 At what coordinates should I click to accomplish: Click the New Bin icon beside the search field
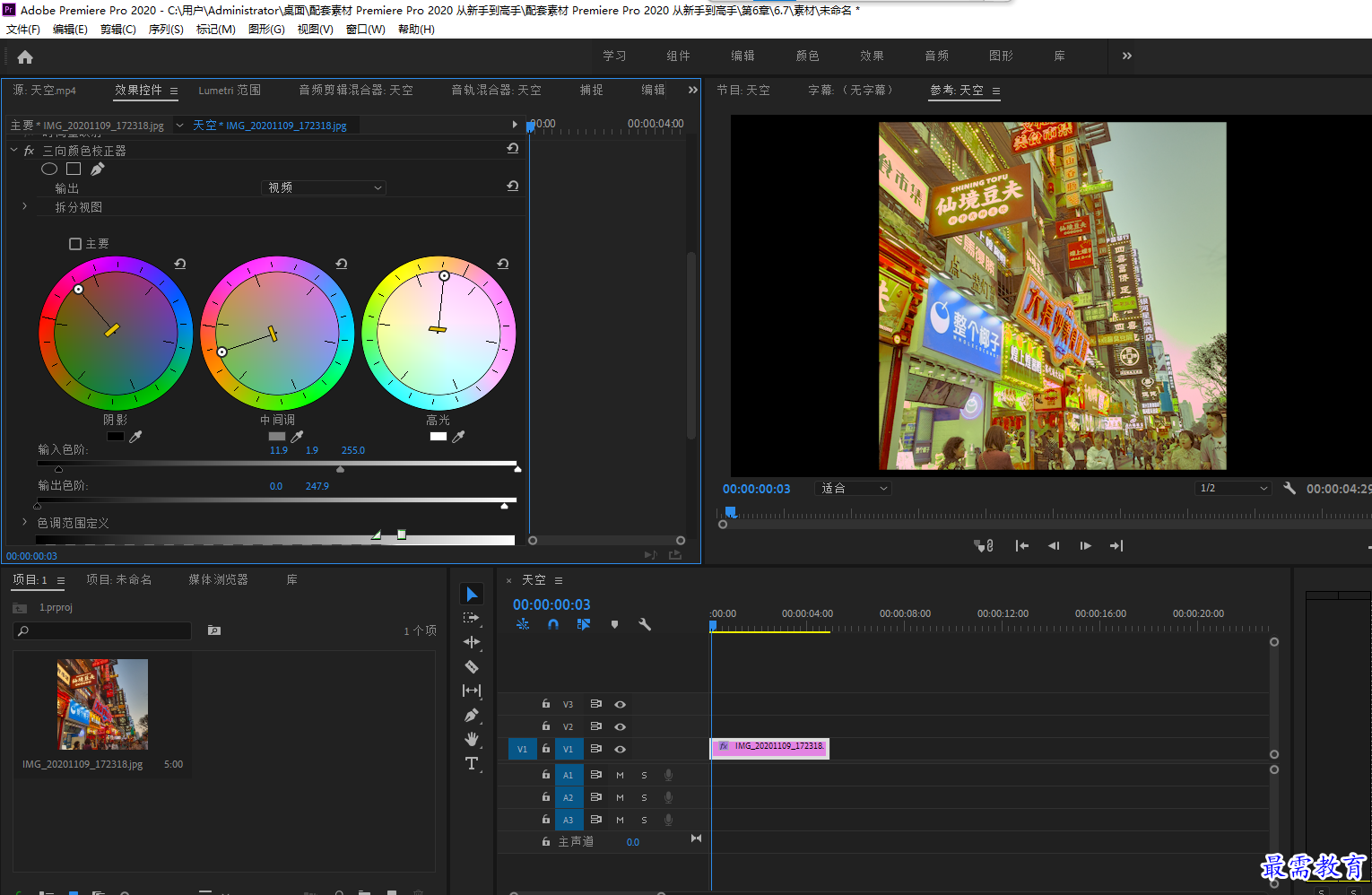(x=214, y=630)
